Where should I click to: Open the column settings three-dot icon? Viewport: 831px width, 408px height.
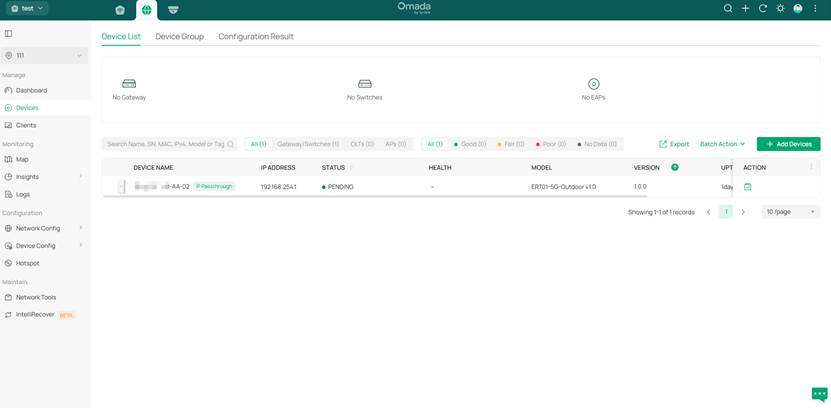pyautogui.click(x=811, y=167)
